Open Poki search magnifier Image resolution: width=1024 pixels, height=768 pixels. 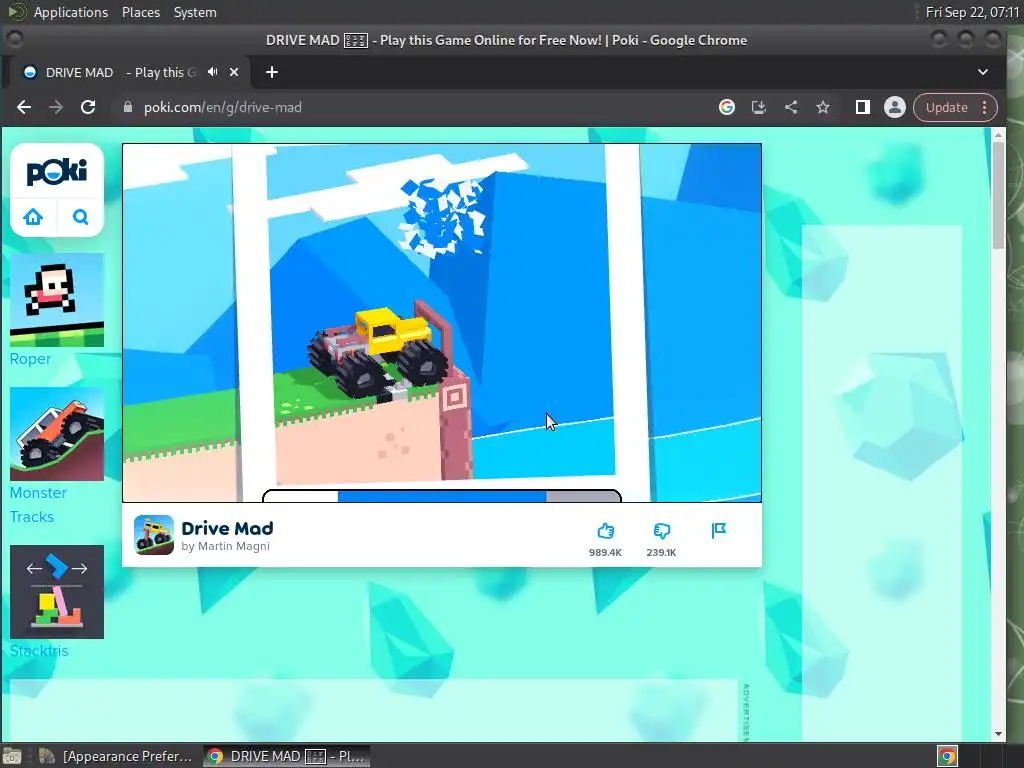tap(80, 217)
